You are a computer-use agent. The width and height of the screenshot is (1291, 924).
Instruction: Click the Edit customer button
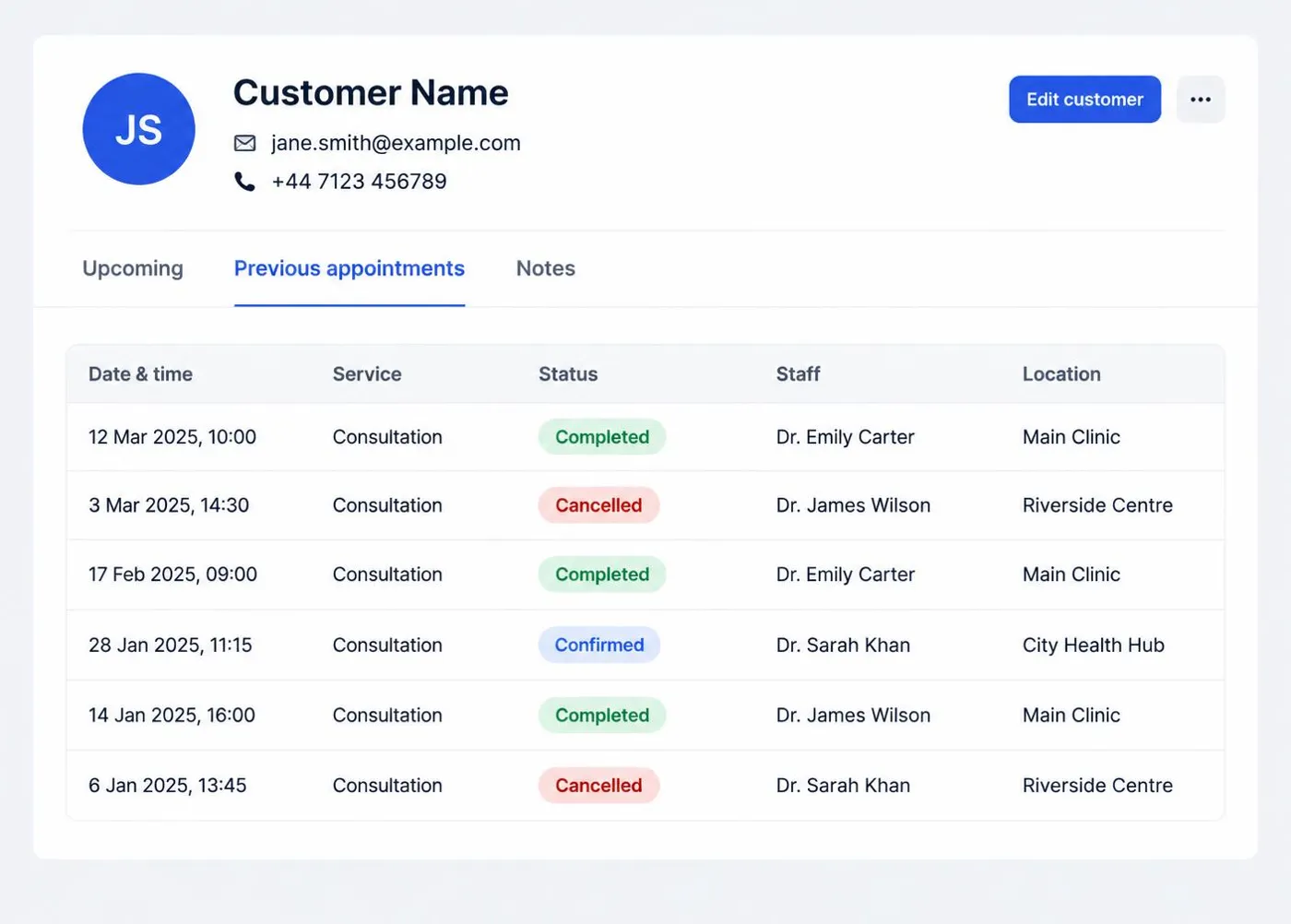(x=1084, y=100)
